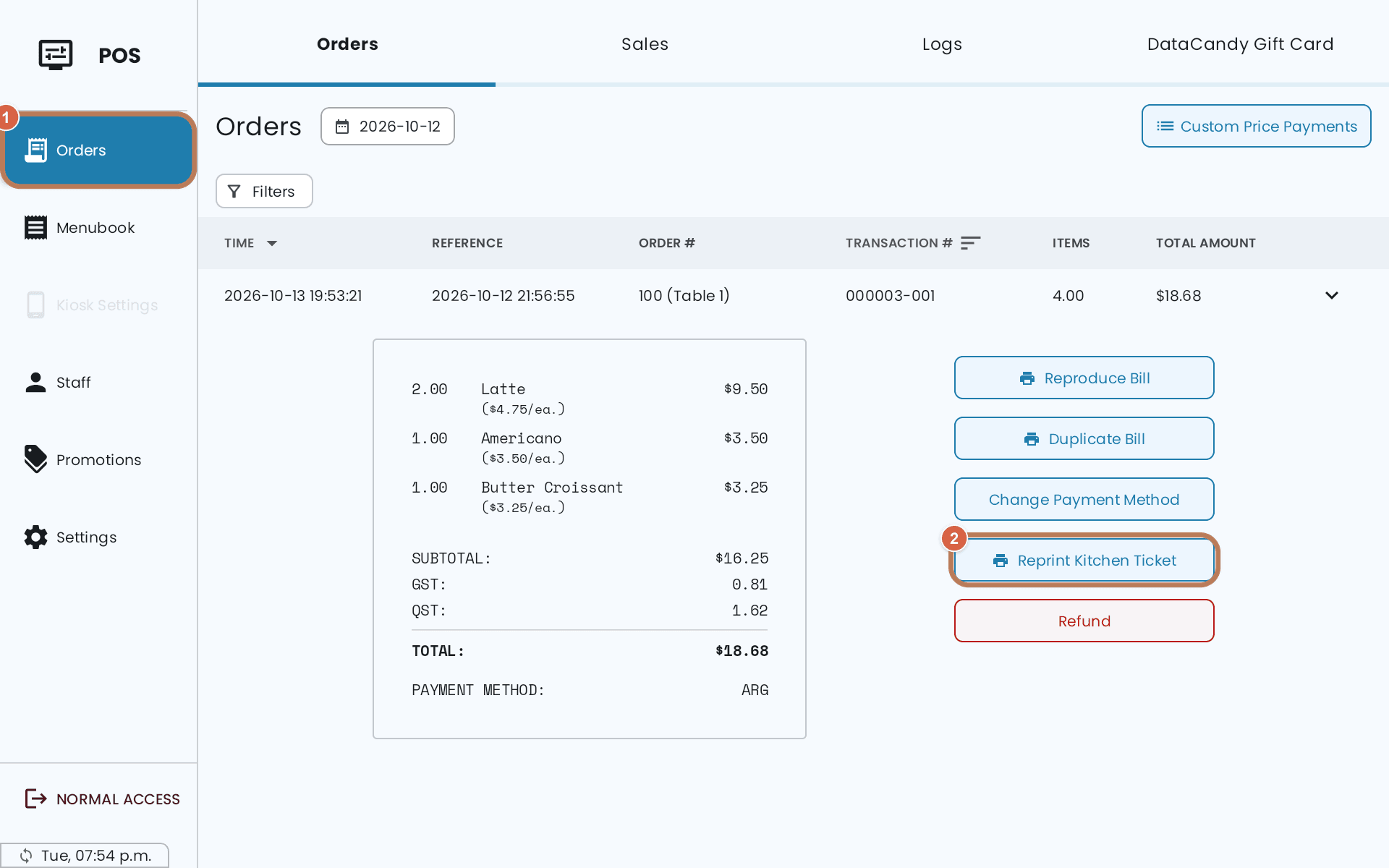Viewport: 1389px width, 868px height.
Task: Click the PAYMENT METHOD ARG line
Action: [590, 690]
